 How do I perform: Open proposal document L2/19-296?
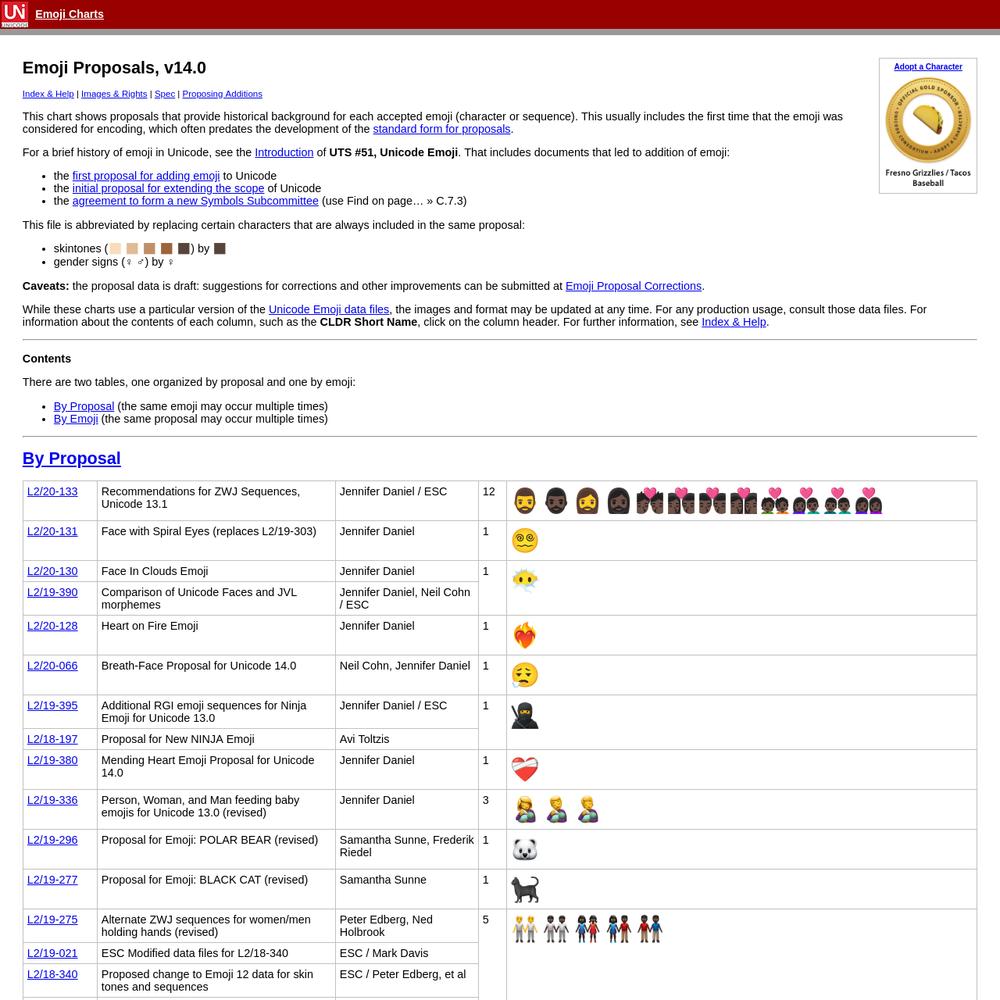pyautogui.click(x=52, y=840)
